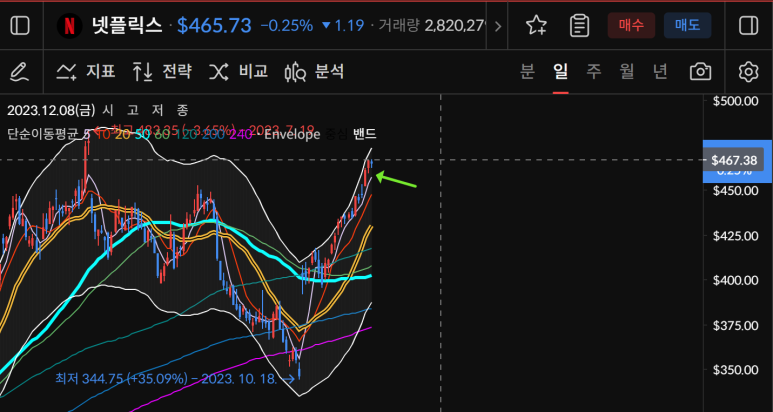This screenshot has height=412, width=773.
Task: Switch to 일 daily timeframe
Action: pyautogui.click(x=561, y=72)
